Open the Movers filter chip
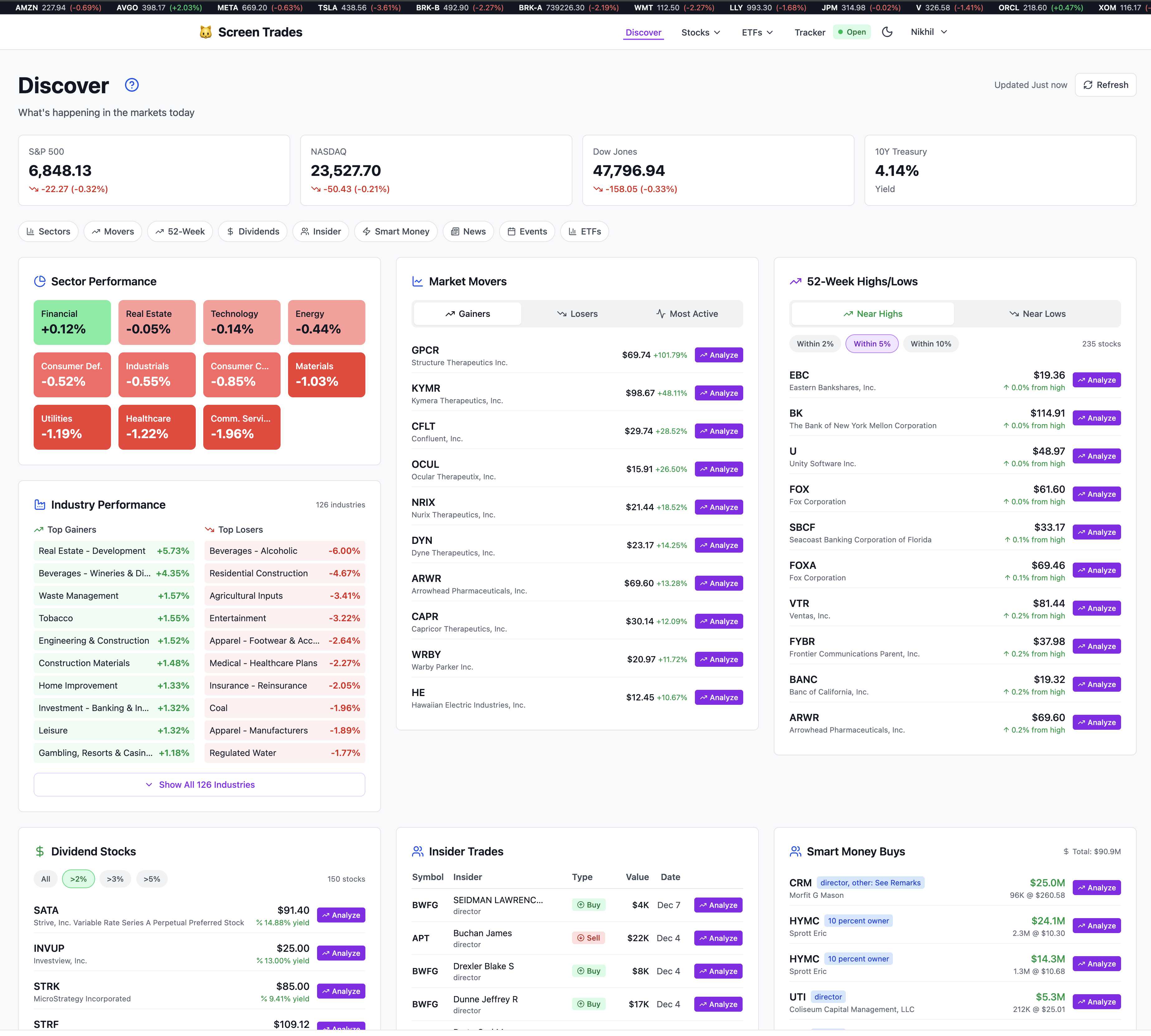 pyautogui.click(x=113, y=231)
